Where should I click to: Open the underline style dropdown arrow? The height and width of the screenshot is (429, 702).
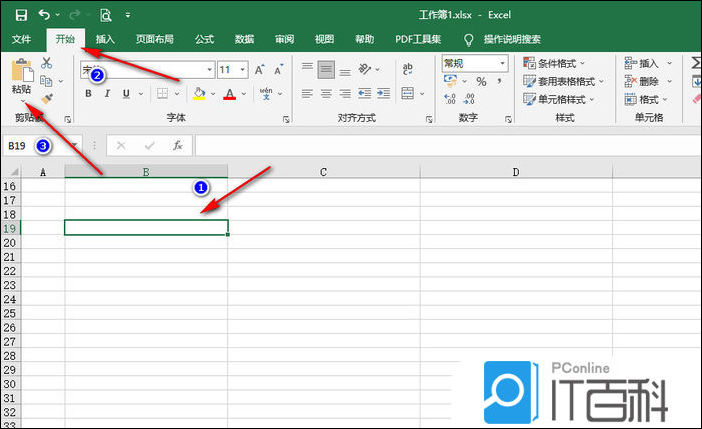[141, 94]
